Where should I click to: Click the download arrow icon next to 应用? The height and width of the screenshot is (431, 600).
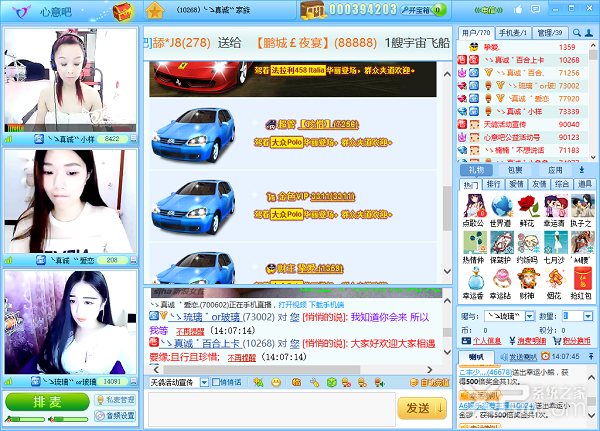pos(582,170)
